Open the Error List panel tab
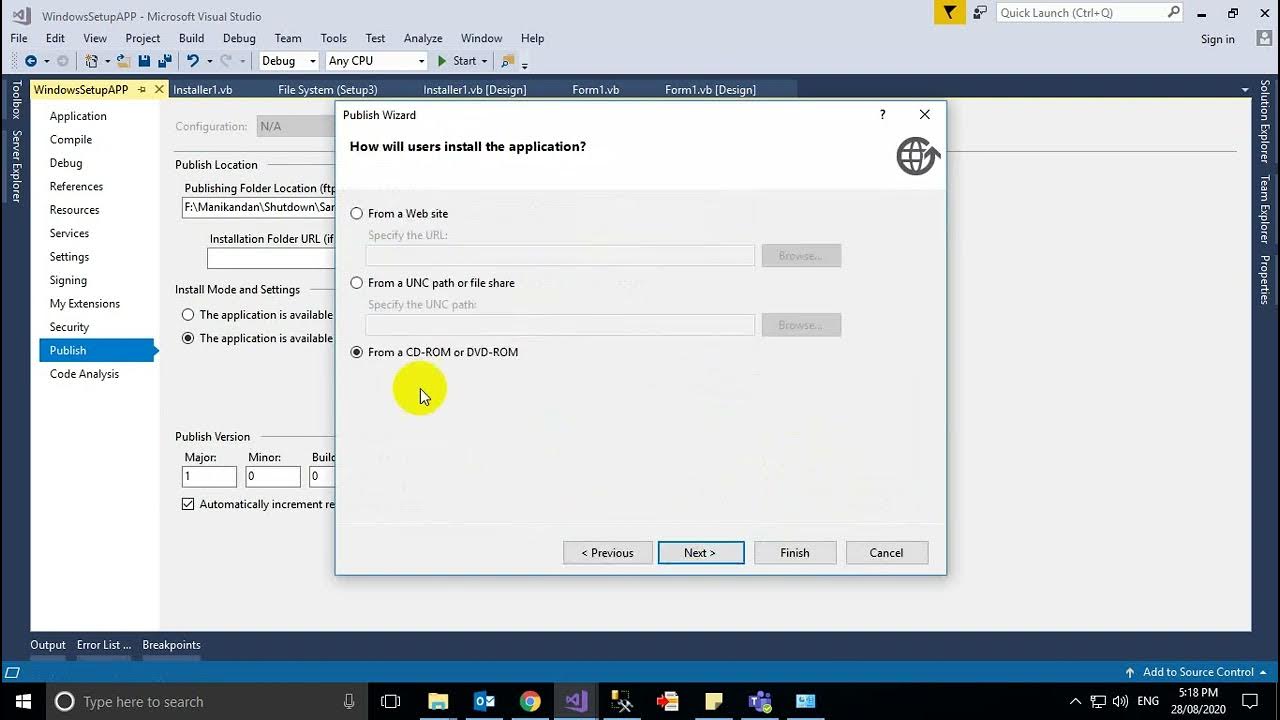The image size is (1280, 720). click(x=104, y=645)
